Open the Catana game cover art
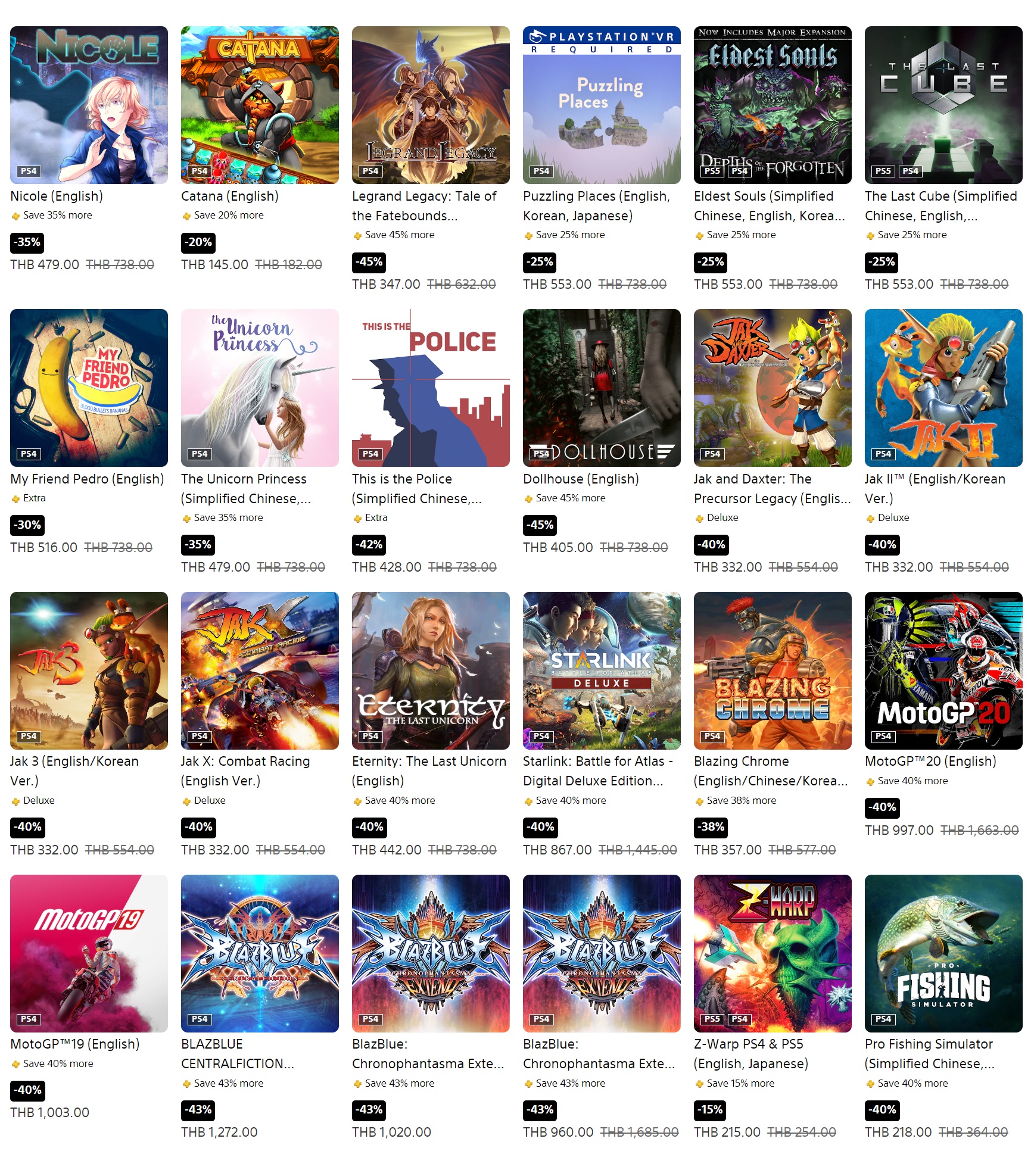The image size is (1034, 1176). tap(260, 105)
